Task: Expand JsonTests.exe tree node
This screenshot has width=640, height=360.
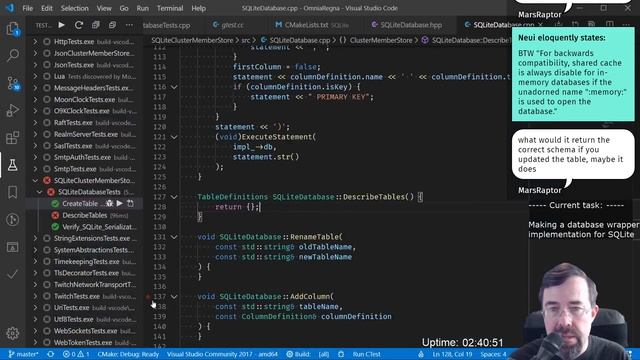Action: 36,64
